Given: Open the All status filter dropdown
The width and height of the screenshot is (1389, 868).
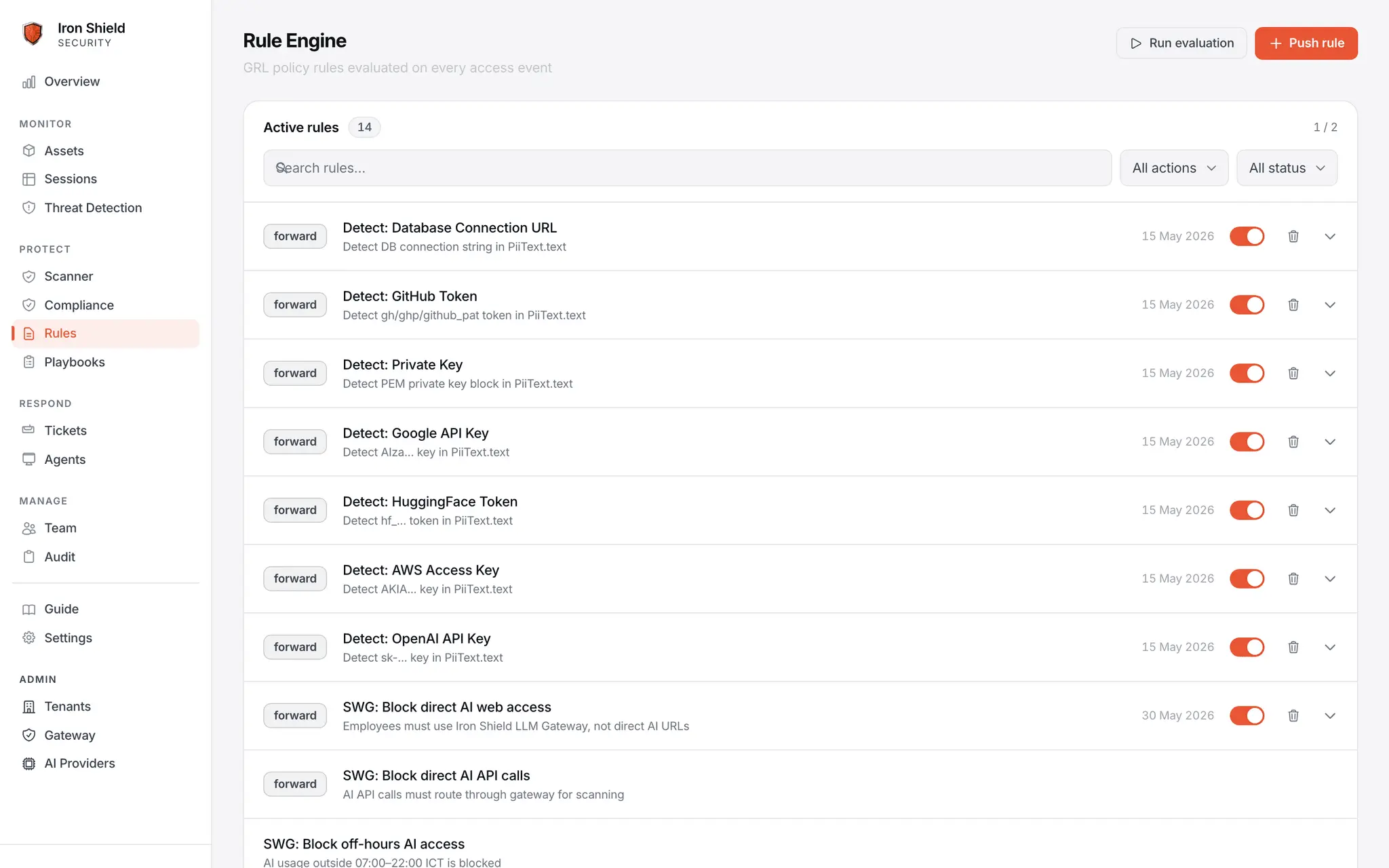Looking at the screenshot, I should (x=1287, y=168).
